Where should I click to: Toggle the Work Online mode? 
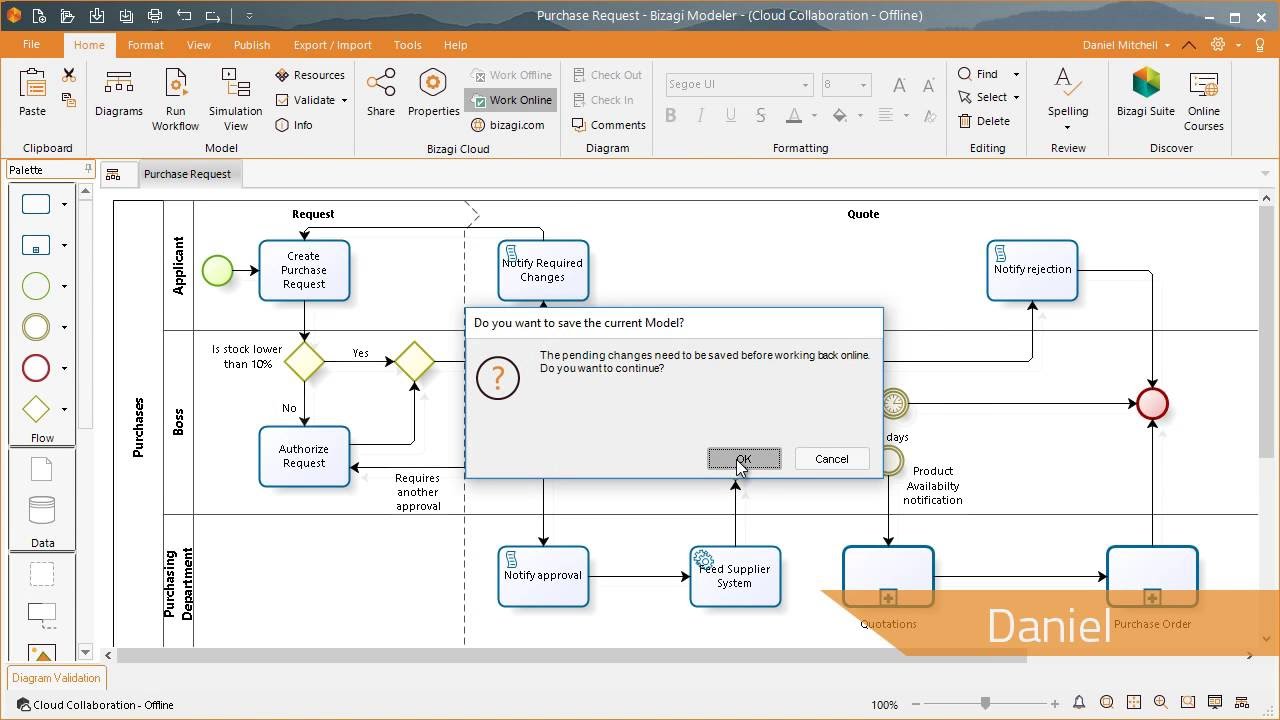click(x=511, y=100)
